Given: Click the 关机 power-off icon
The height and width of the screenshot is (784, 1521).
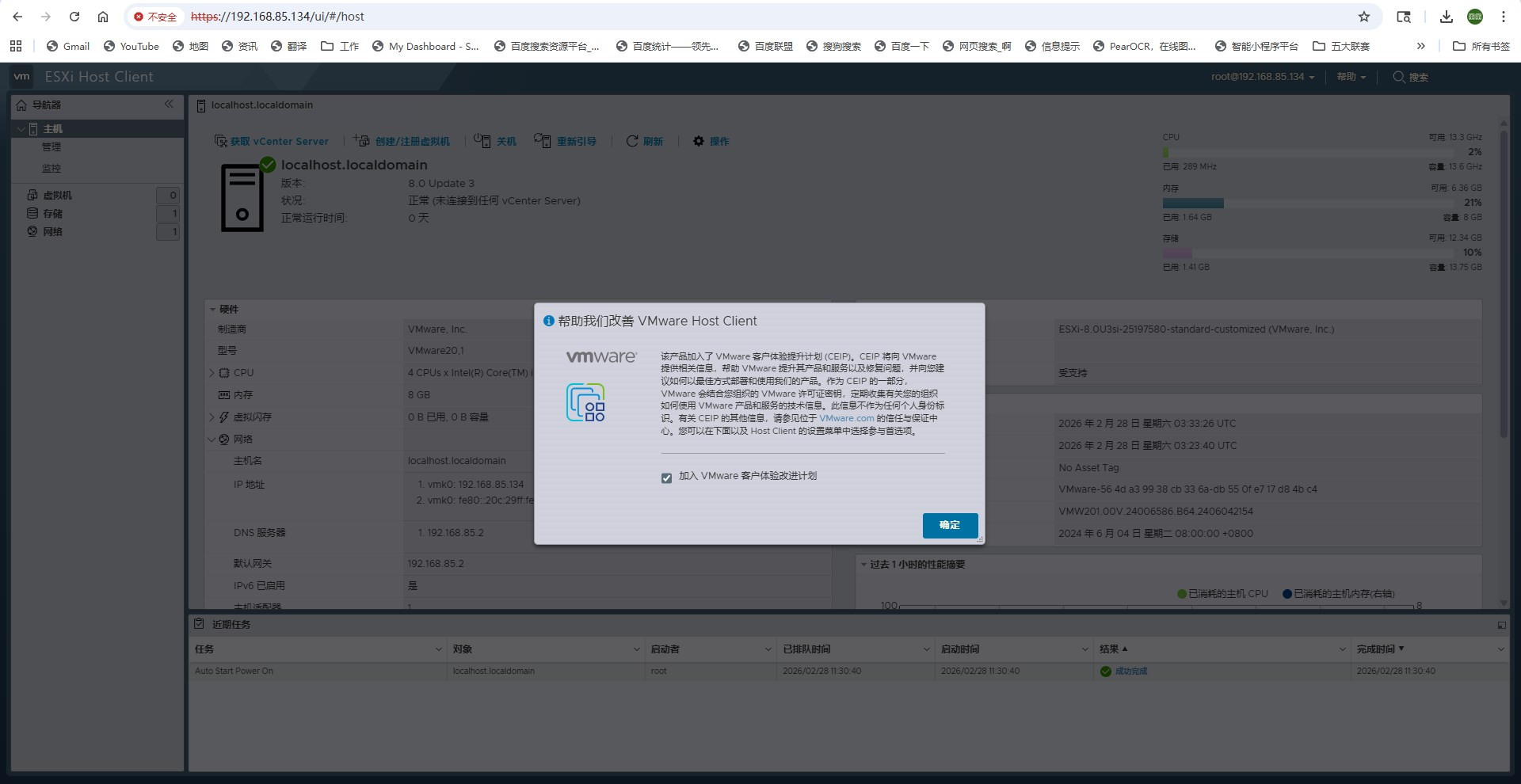Looking at the screenshot, I should tap(482, 141).
